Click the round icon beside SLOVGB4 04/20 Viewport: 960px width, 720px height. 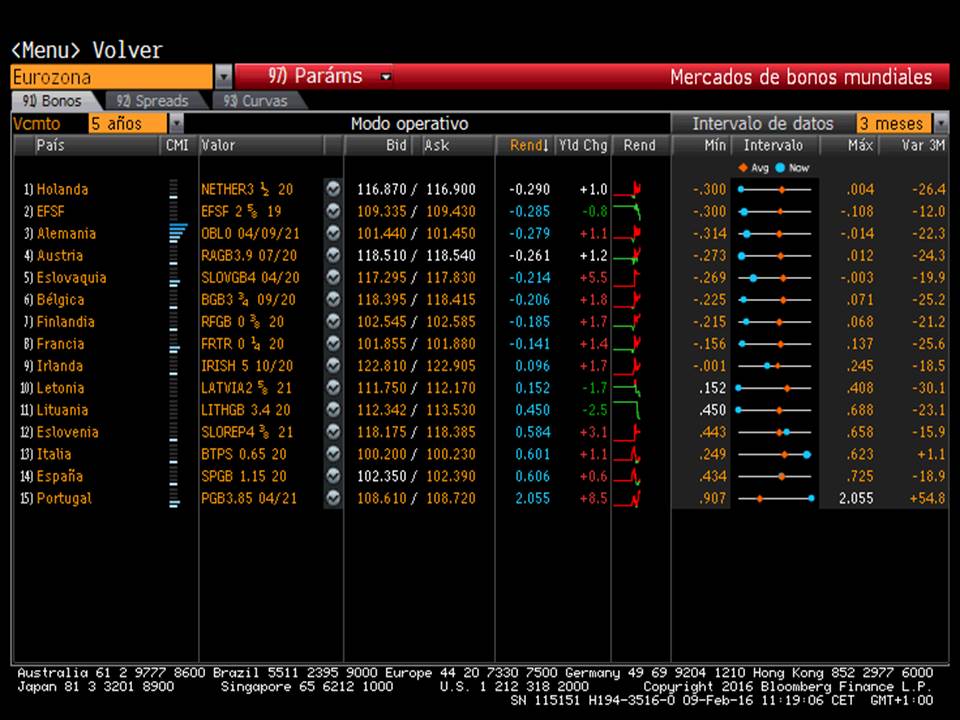coord(333,277)
